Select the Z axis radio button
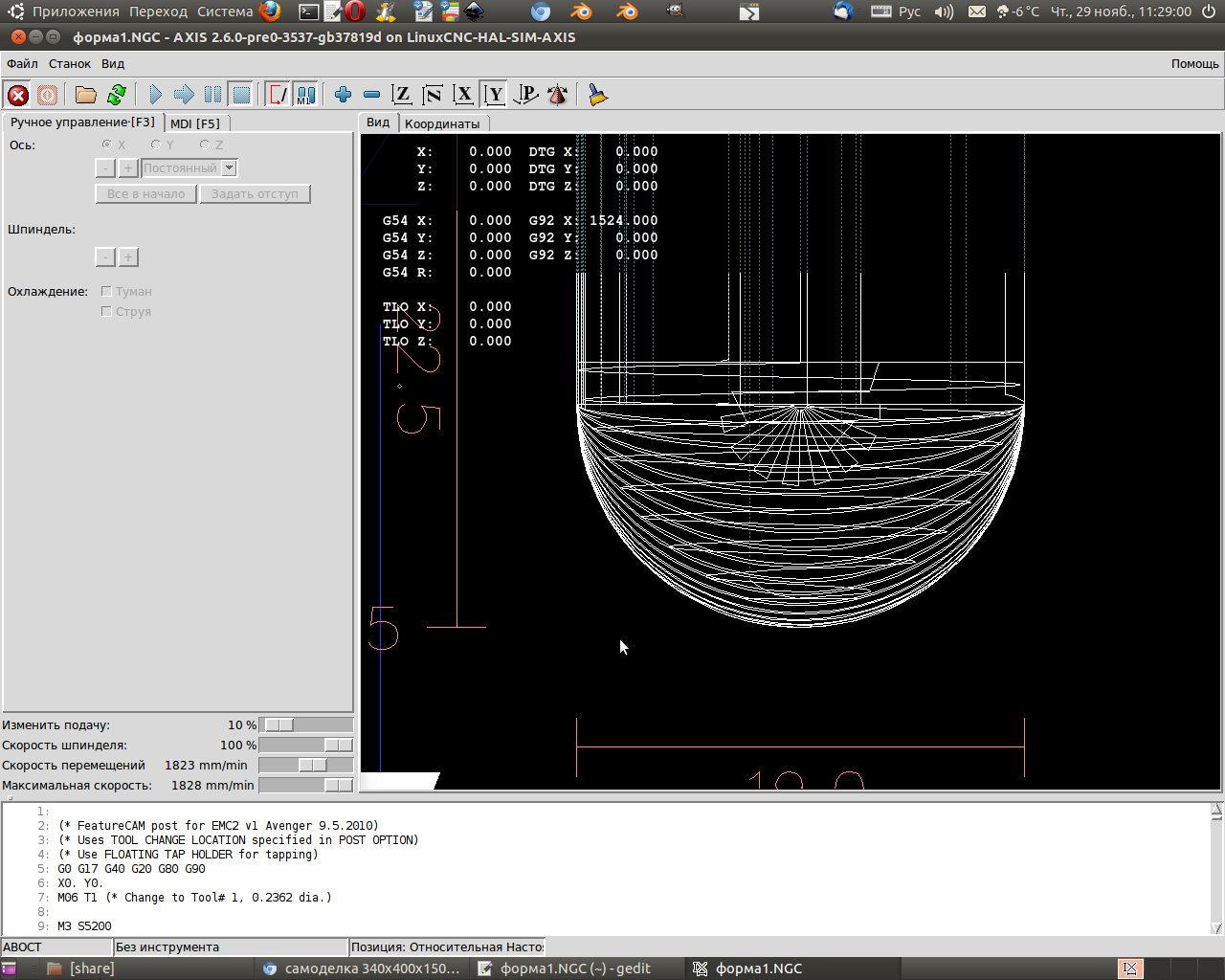The height and width of the screenshot is (980, 1225). [x=205, y=145]
